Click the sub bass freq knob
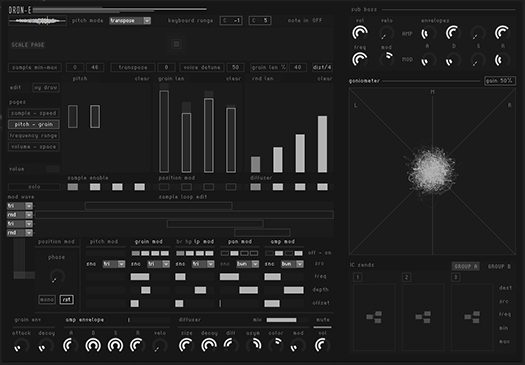Screen dimensions: 525x365 360,60
